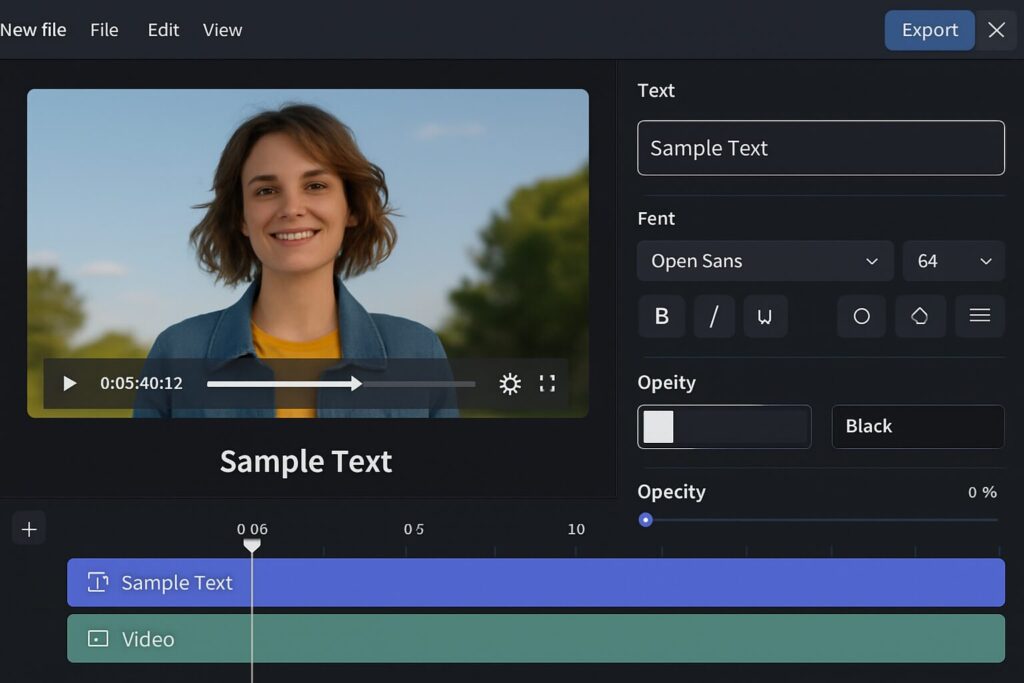1024x683 pixels.
Task: Click the white color swatch
Action: point(658,427)
